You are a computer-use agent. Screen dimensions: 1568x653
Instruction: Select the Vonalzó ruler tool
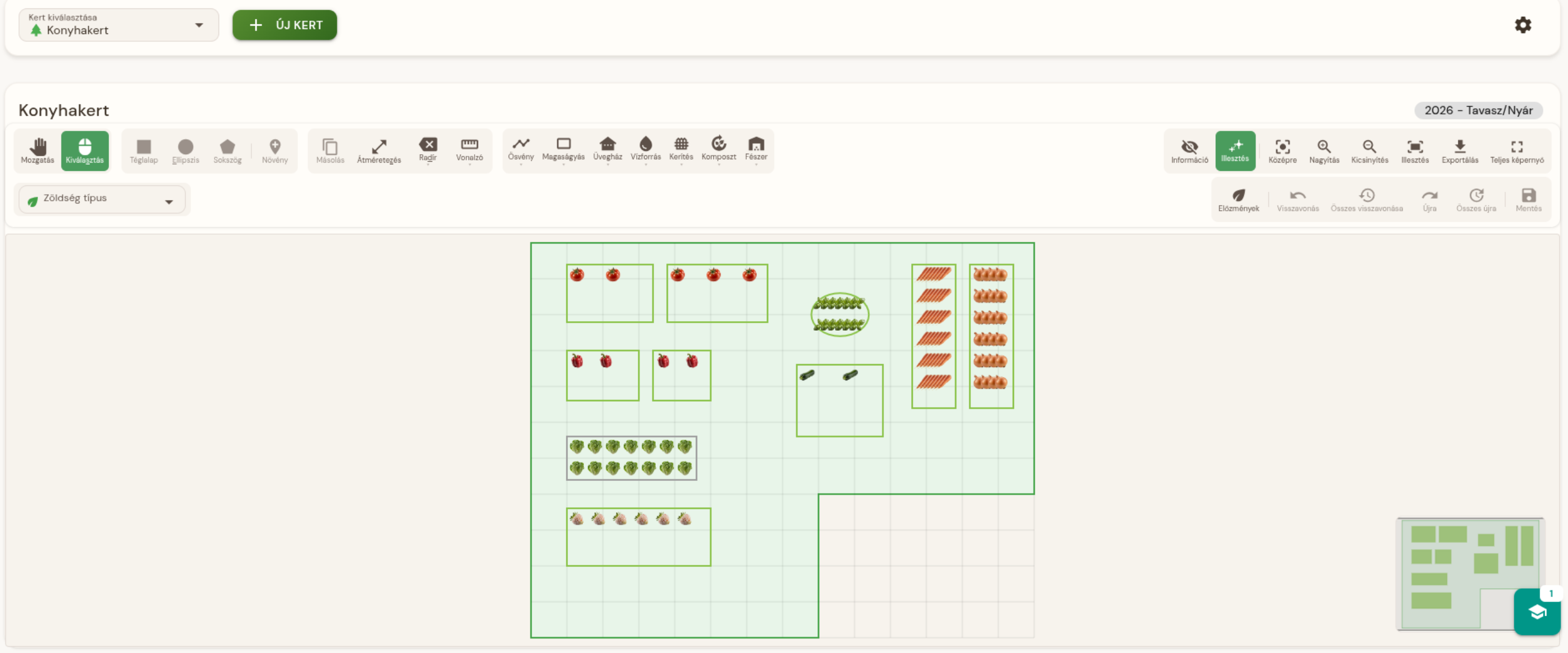tap(470, 150)
